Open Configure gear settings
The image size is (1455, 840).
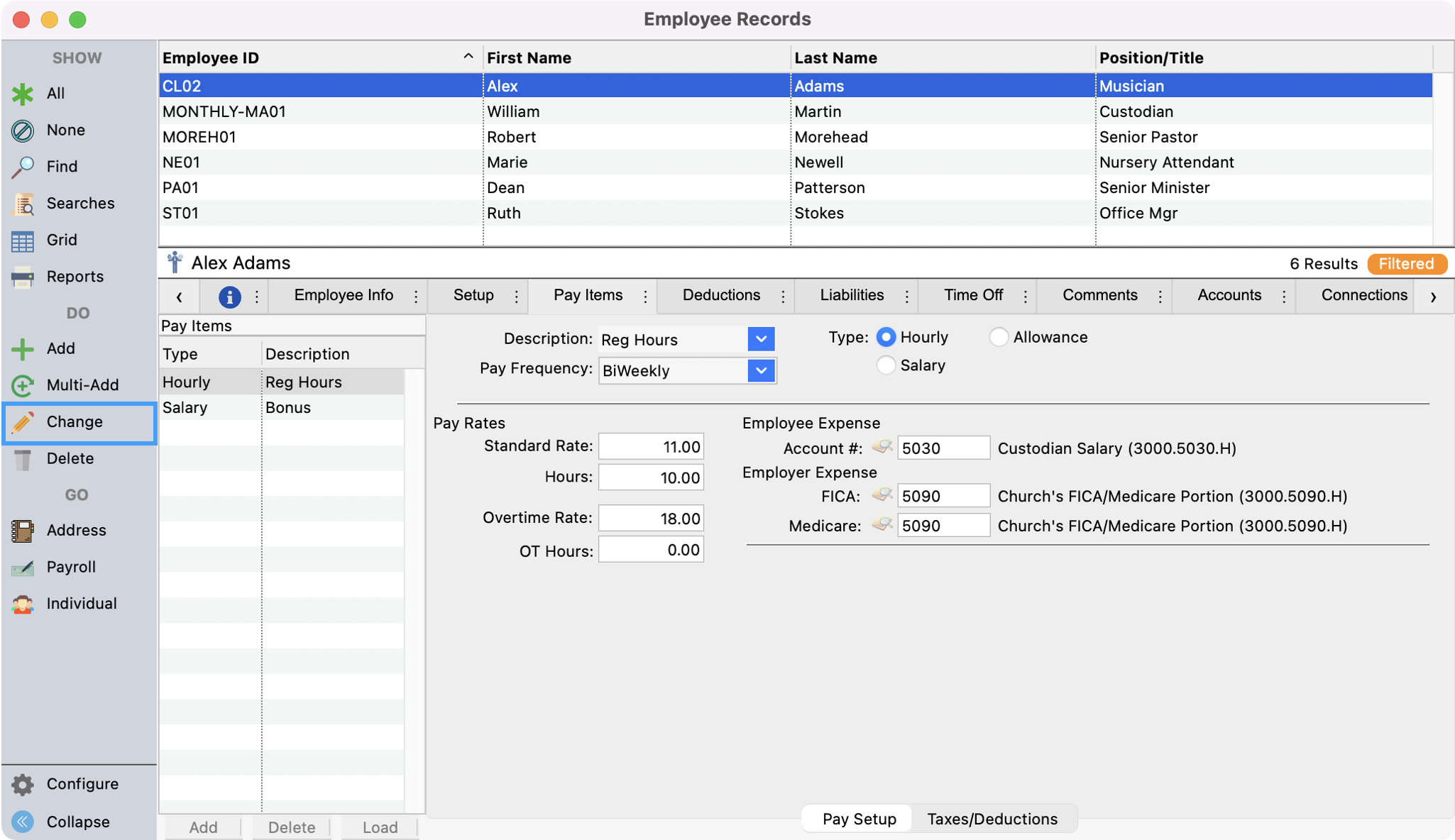(x=23, y=784)
